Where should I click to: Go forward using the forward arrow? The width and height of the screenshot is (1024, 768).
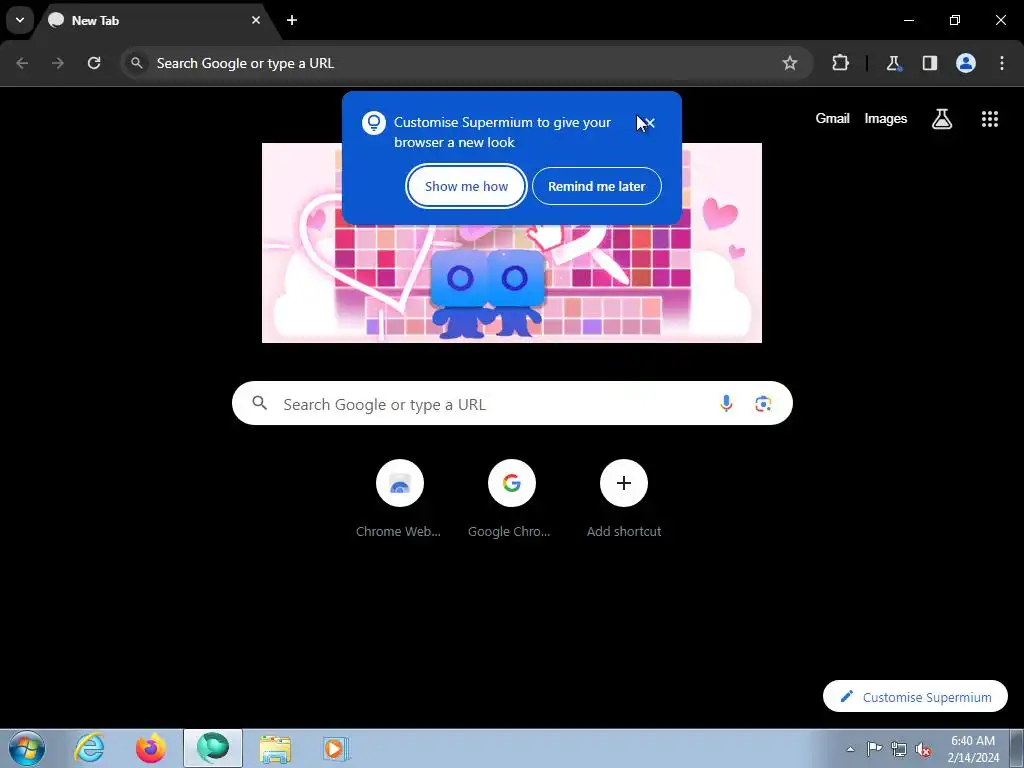(58, 63)
